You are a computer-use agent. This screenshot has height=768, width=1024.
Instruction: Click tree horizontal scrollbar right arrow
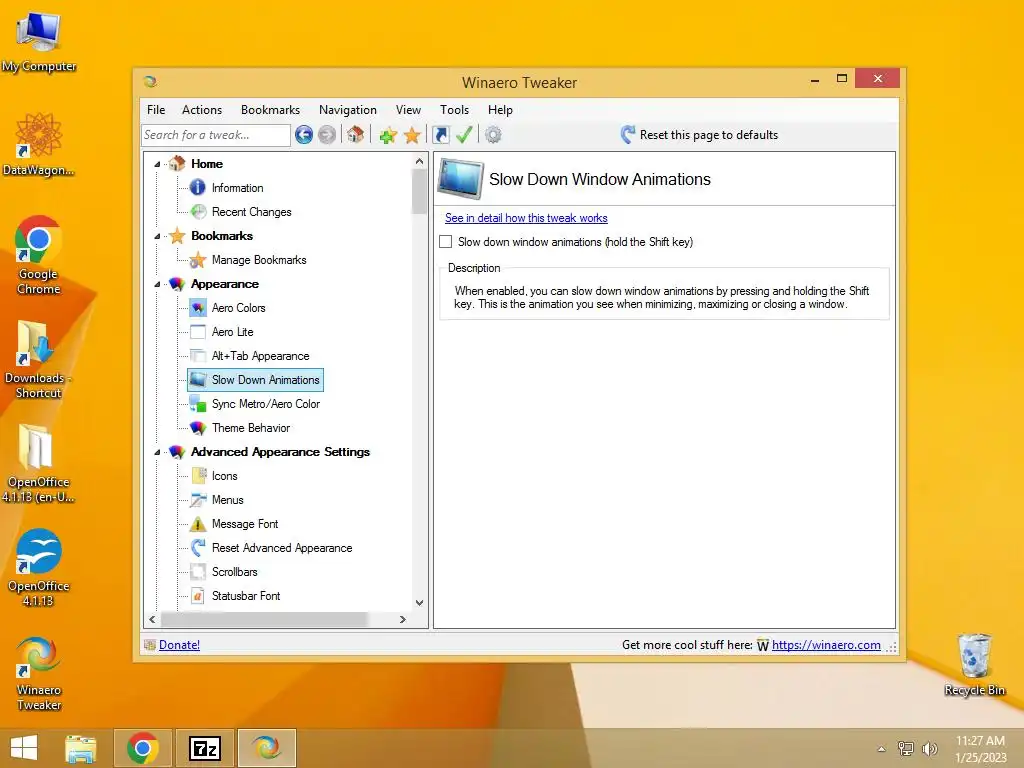click(x=403, y=619)
